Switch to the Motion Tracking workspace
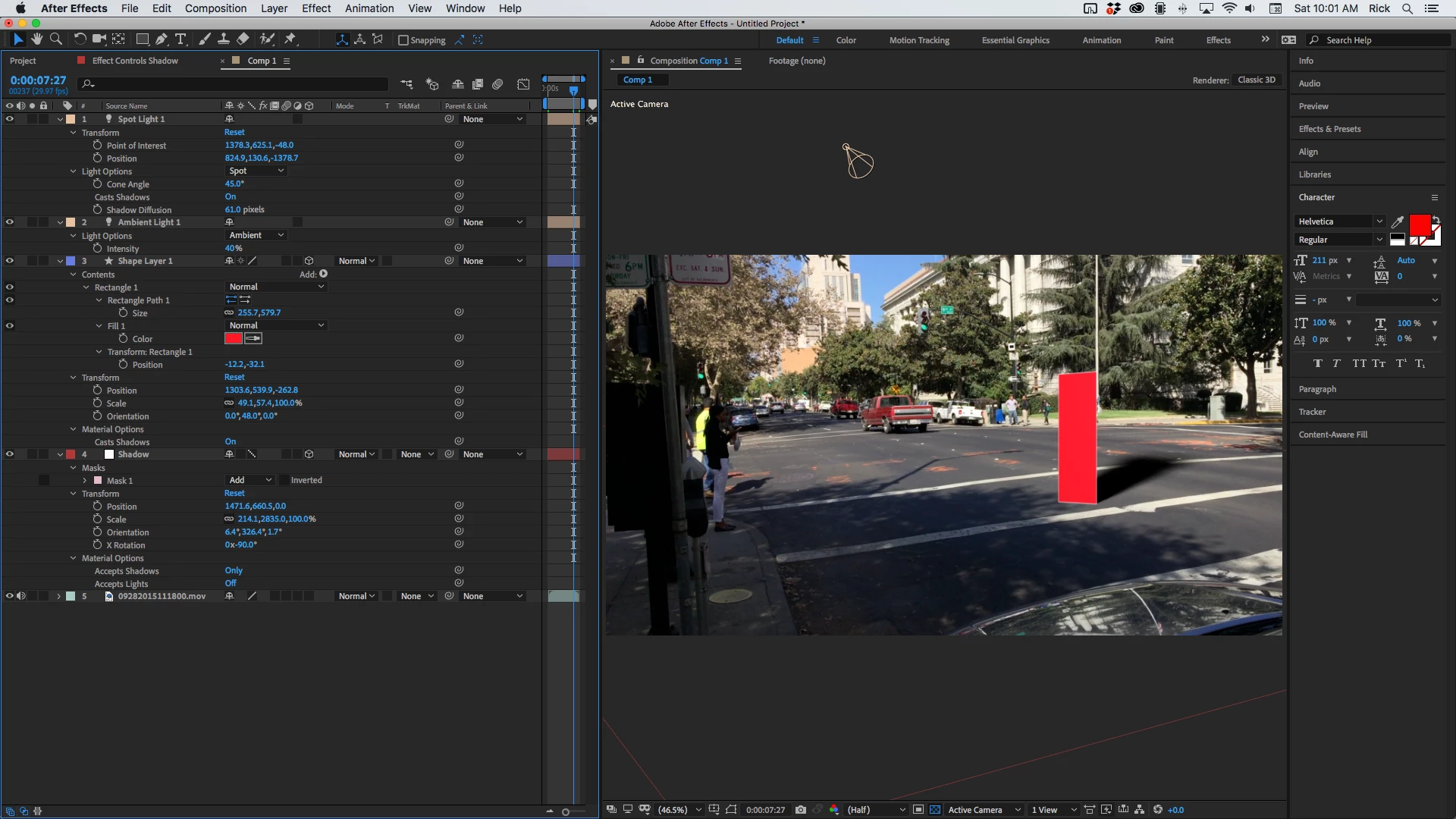This screenshot has height=819, width=1456. coord(919,40)
